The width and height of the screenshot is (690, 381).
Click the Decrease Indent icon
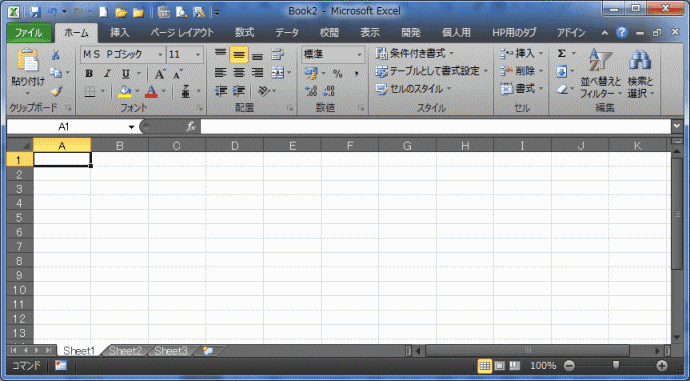[x=221, y=91]
